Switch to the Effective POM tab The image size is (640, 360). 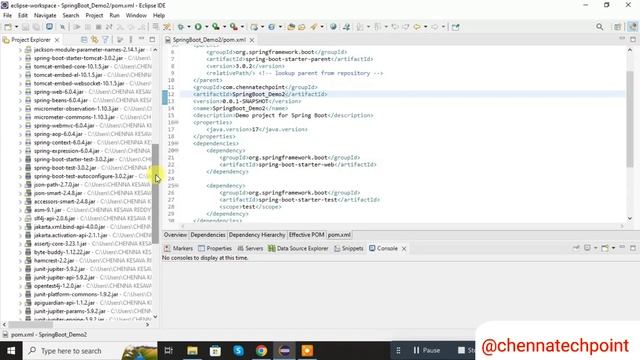point(307,235)
